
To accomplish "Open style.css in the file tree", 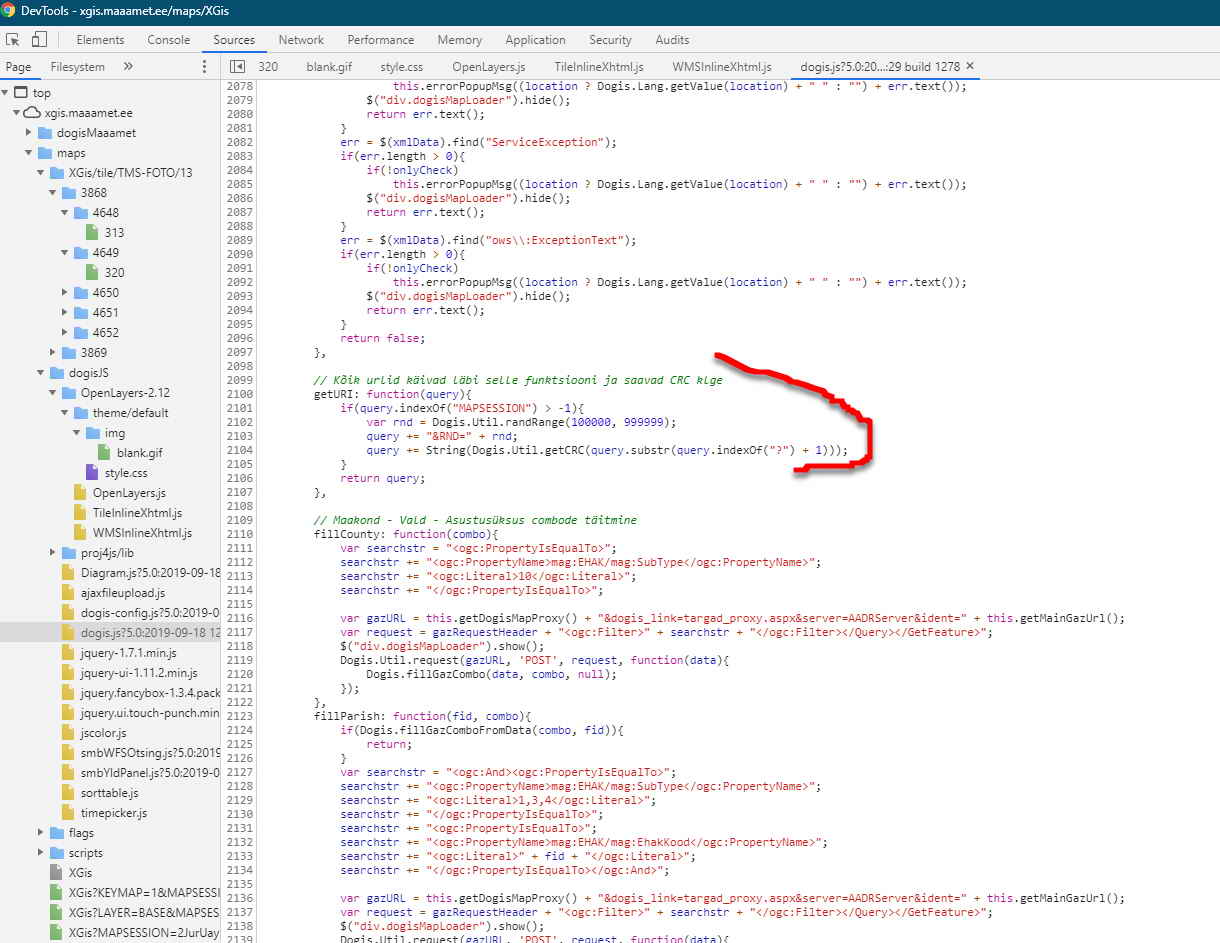I will click(125, 473).
